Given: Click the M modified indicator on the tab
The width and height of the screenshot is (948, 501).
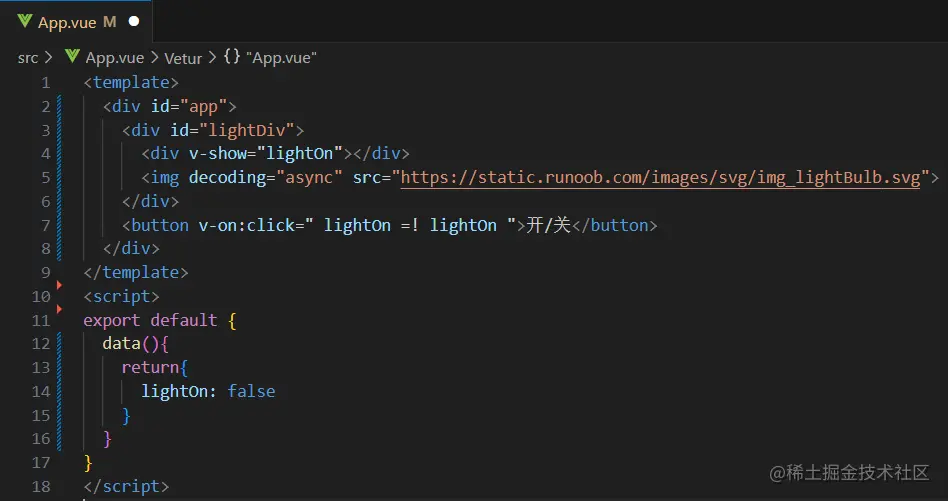Looking at the screenshot, I should pyautogui.click(x=110, y=21).
